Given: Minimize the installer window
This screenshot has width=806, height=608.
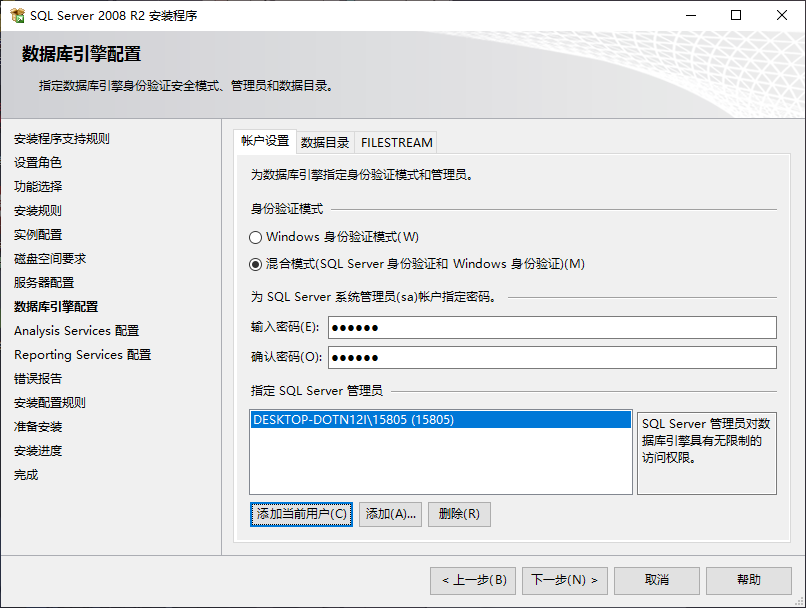Looking at the screenshot, I should pos(691,15).
